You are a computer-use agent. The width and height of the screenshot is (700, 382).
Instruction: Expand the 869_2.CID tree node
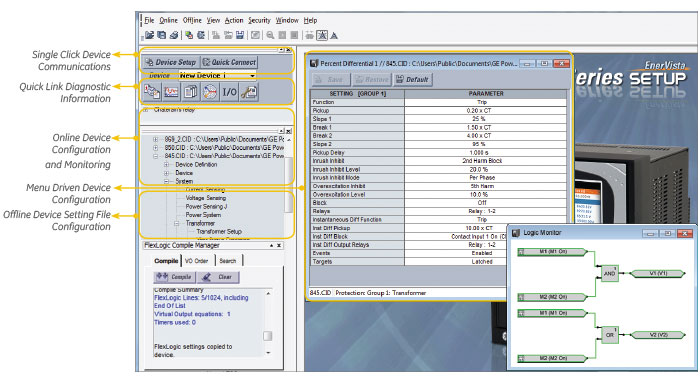(155, 139)
